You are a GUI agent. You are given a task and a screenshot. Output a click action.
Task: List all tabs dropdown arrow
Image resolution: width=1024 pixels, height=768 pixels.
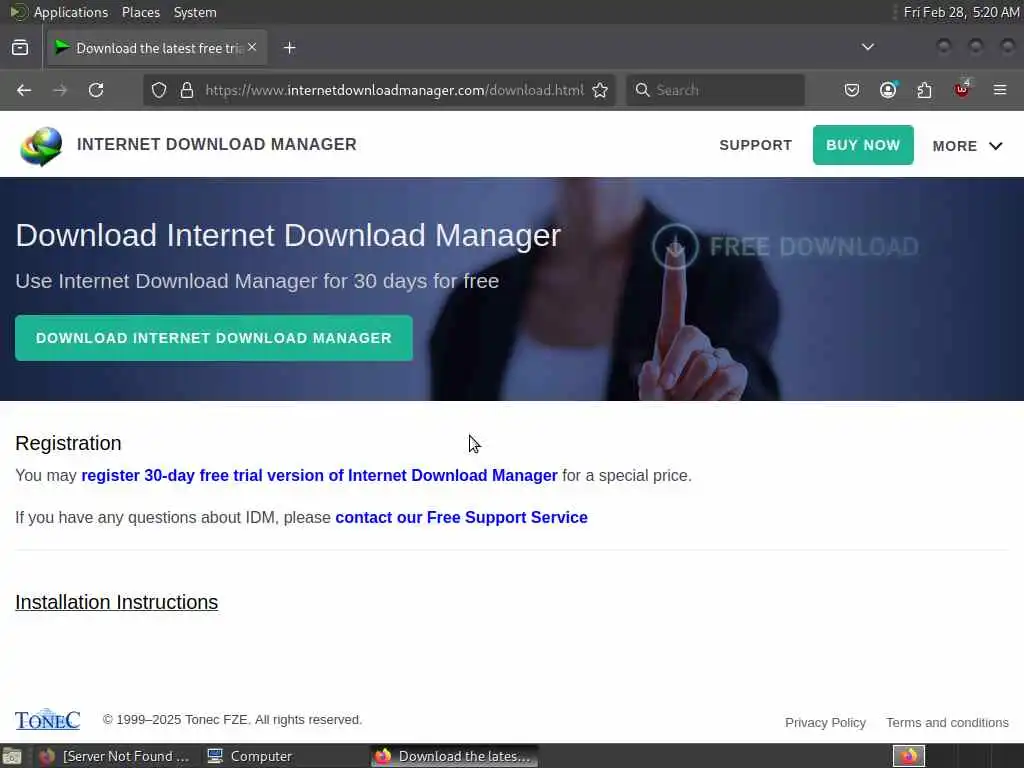pos(867,47)
